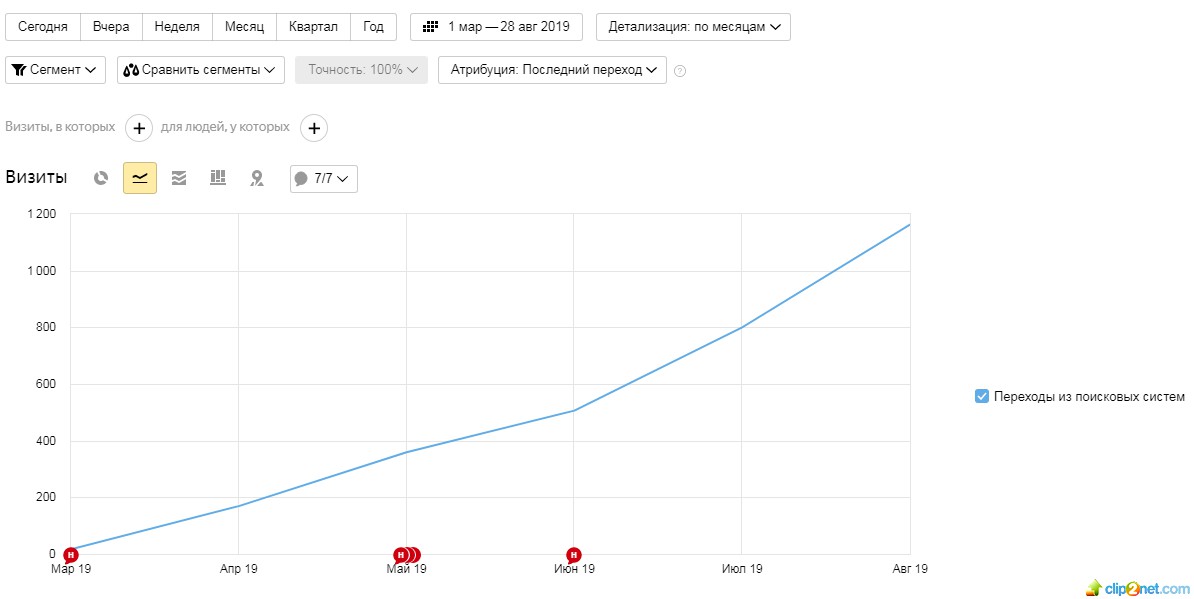Open date range 1 мар — 28 авг 2019

(496, 27)
